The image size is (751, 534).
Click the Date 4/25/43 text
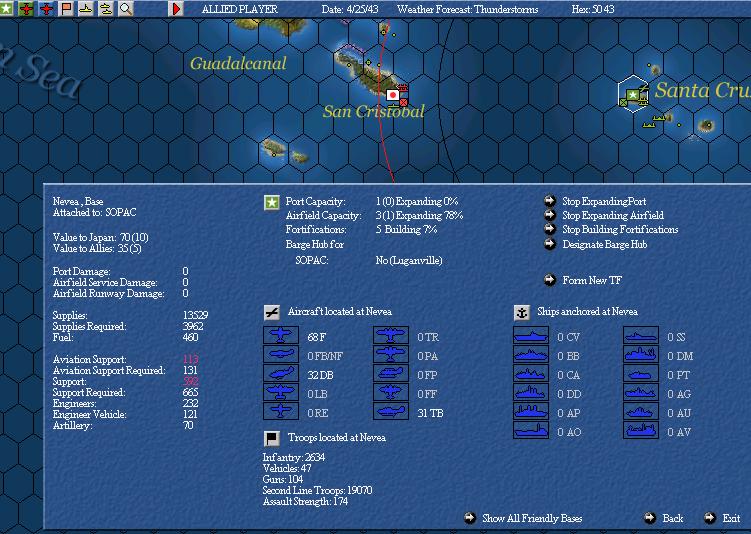pos(350,9)
